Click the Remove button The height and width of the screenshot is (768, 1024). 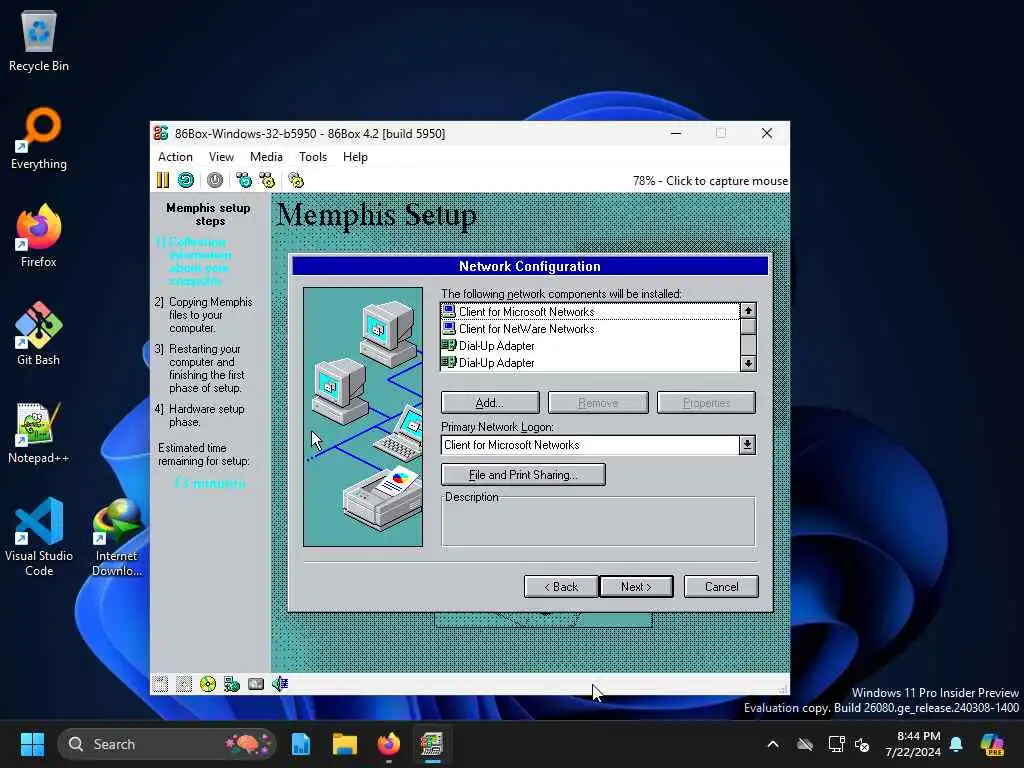(598, 403)
